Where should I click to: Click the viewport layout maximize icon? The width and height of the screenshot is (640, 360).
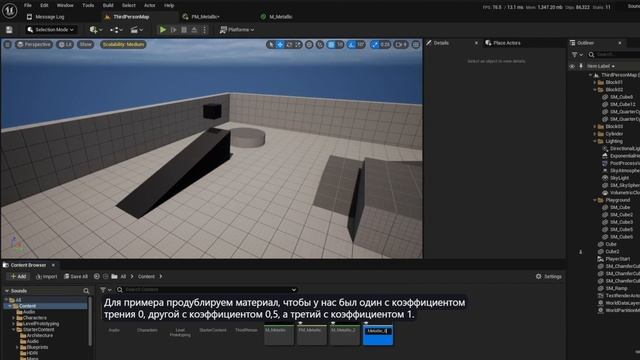point(416,44)
